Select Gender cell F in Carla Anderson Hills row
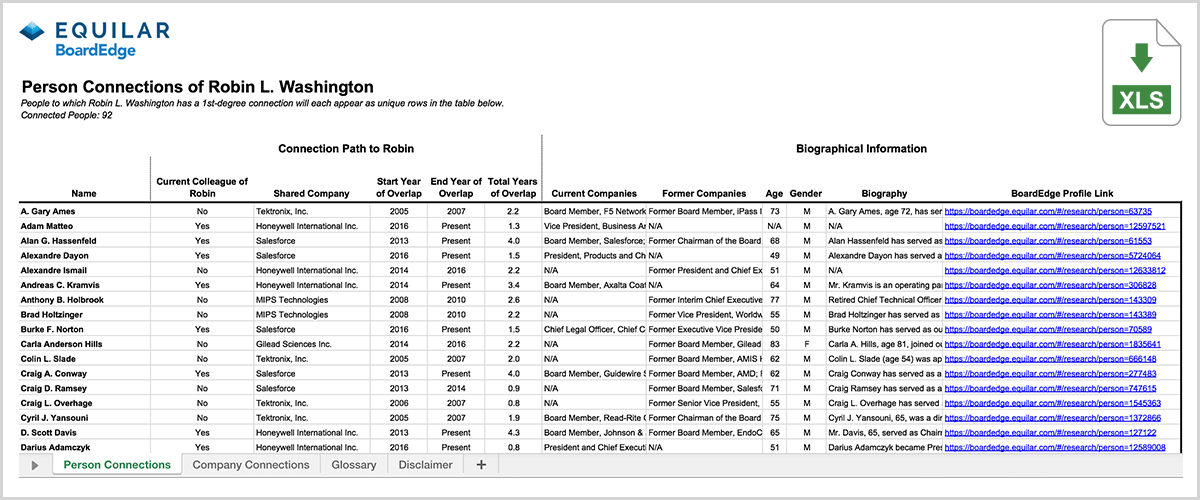This screenshot has height=500, width=1200. click(x=806, y=344)
